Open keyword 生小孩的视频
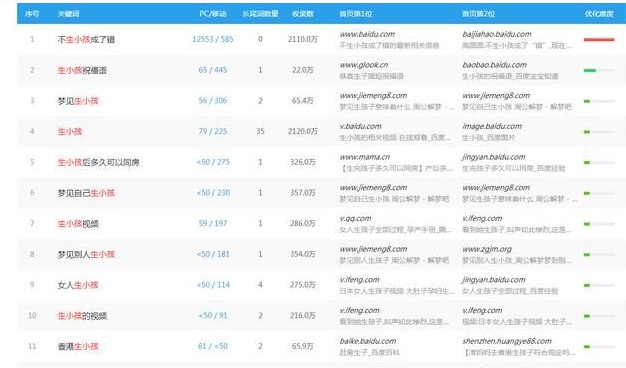 pos(82,316)
